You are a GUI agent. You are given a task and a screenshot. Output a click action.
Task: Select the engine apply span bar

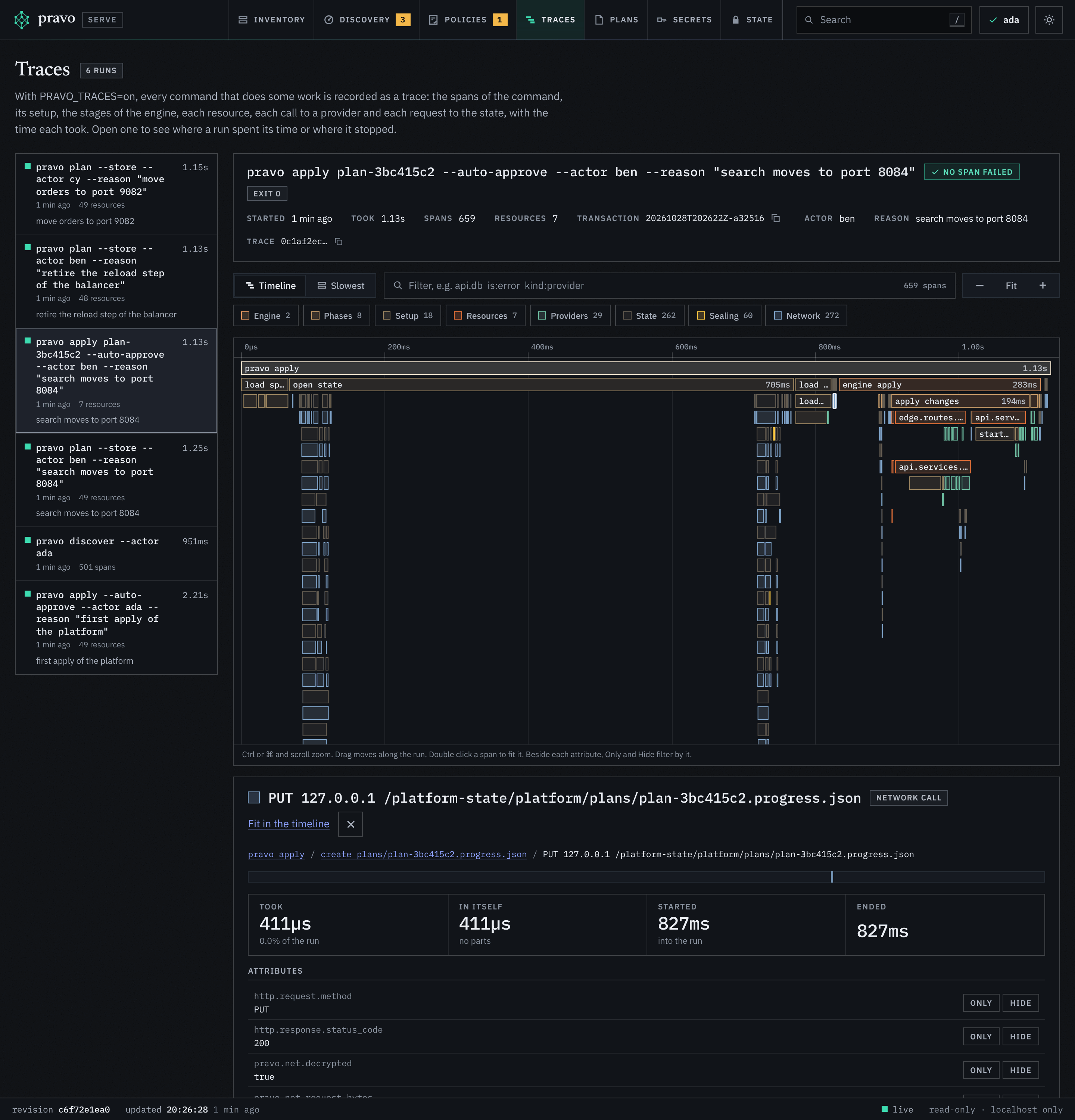pyautogui.click(x=940, y=385)
